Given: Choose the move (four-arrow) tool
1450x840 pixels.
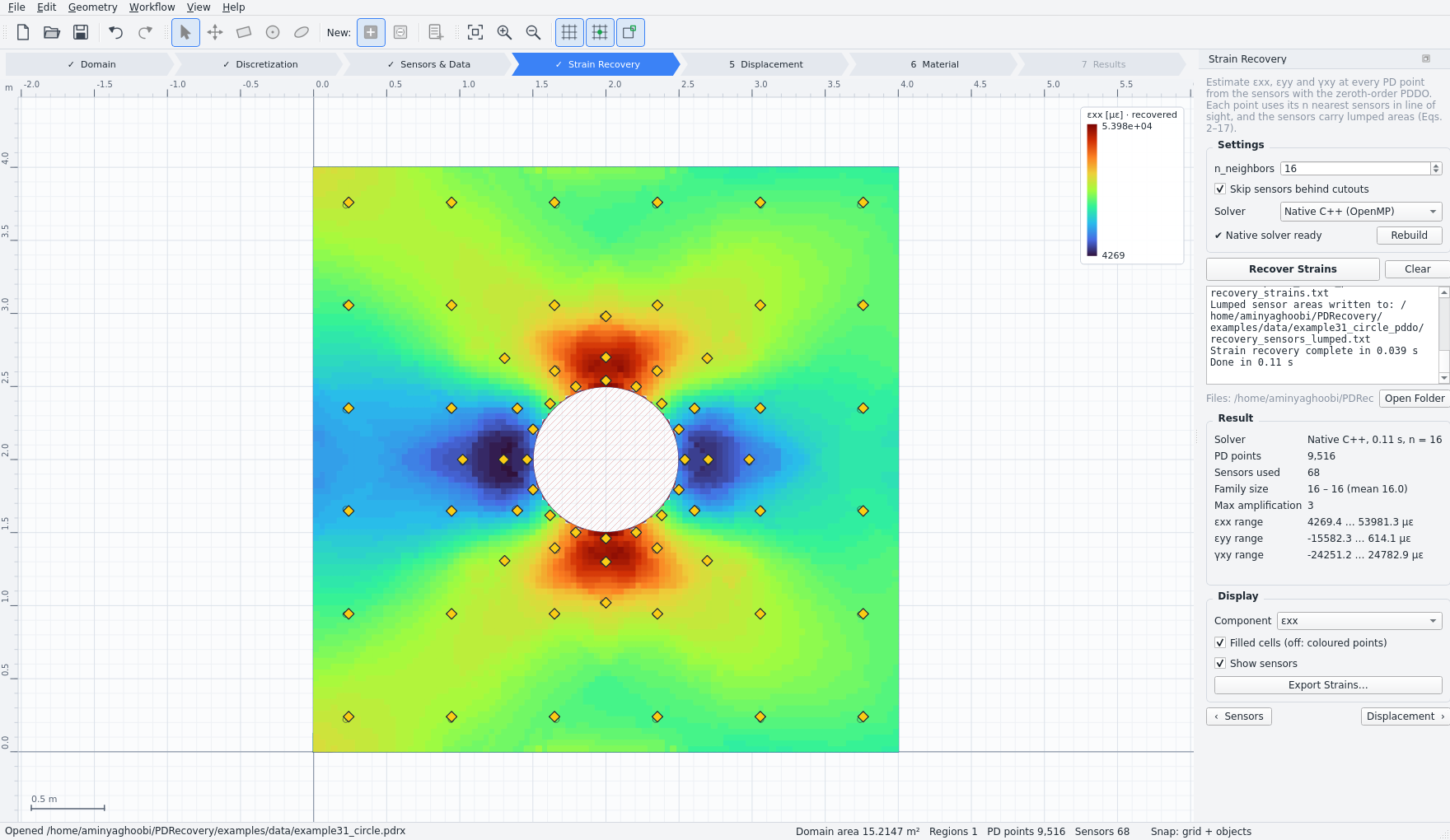Looking at the screenshot, I should 215,32.
